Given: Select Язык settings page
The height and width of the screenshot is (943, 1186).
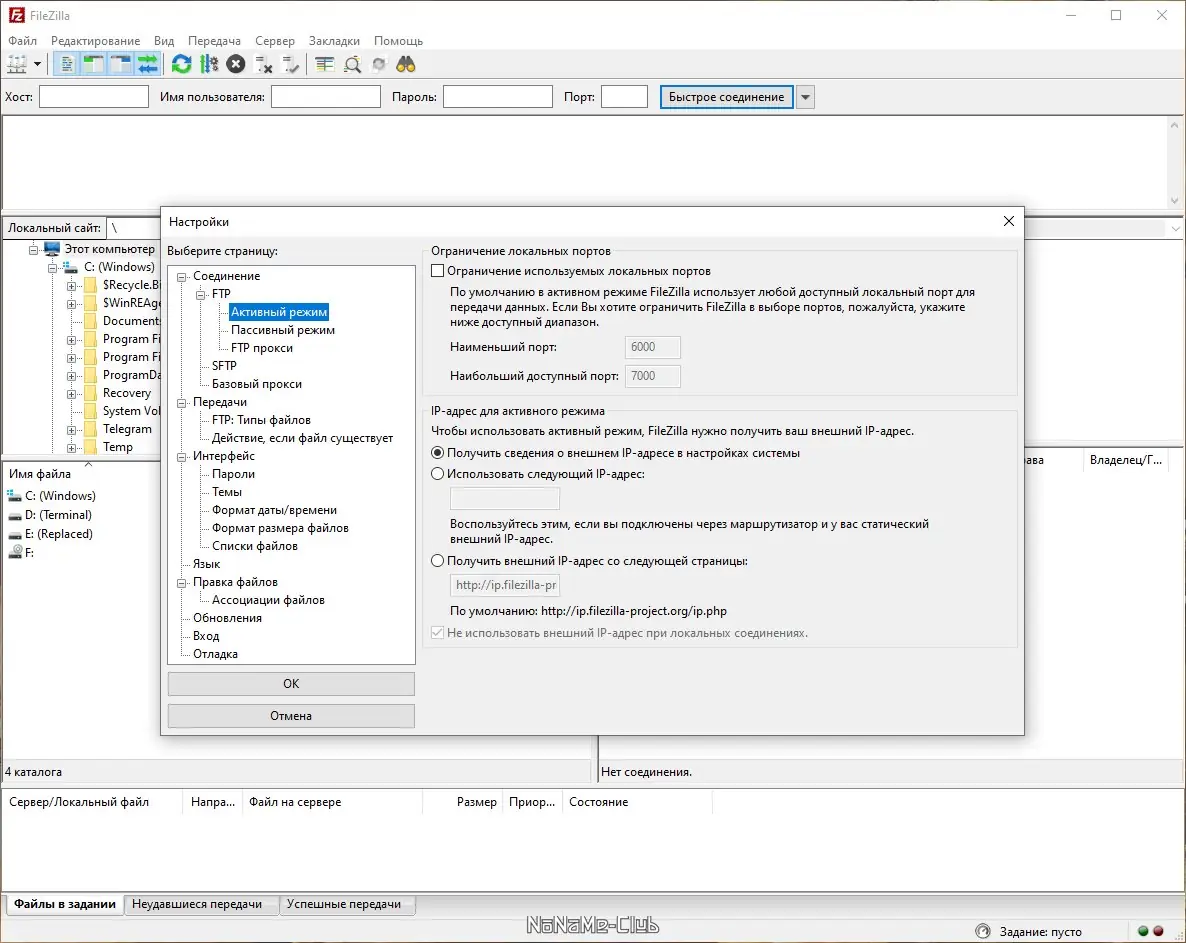Looking at the screenshot, I should pos(206,564).
